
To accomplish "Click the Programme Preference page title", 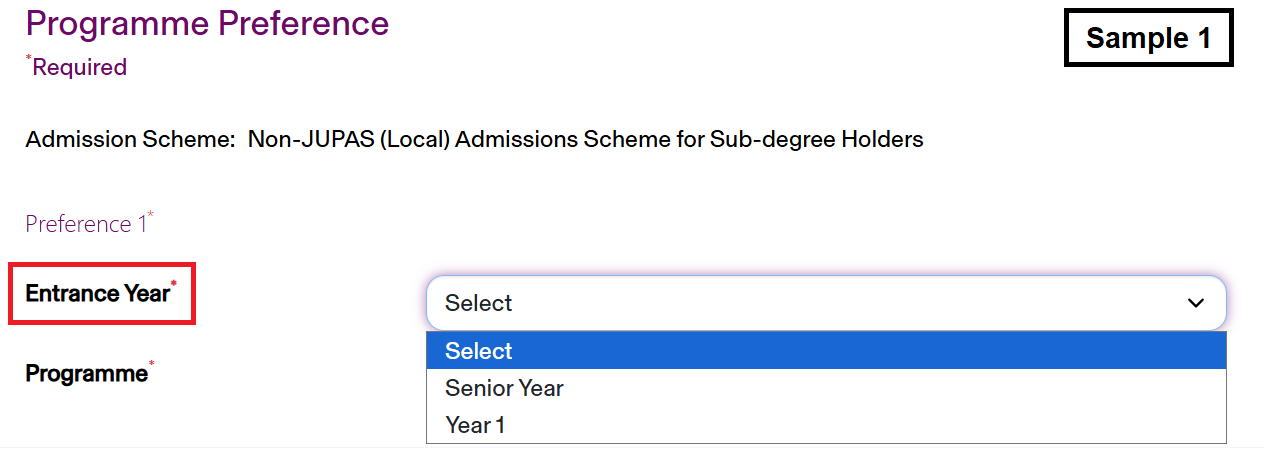I will click(x=207, y=23).
